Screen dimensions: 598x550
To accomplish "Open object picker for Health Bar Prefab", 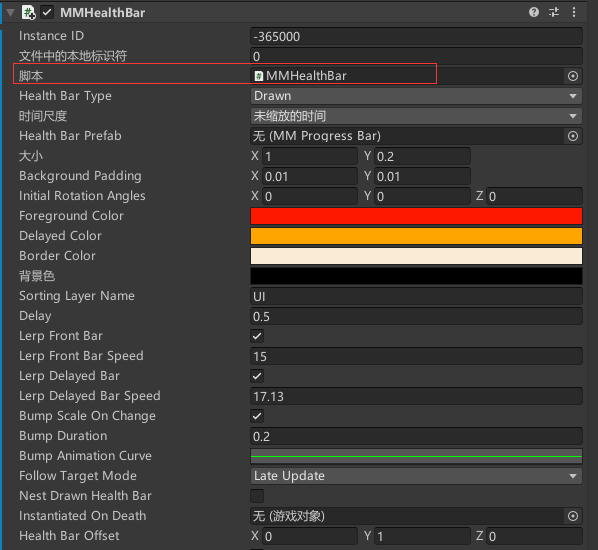I will [x=573, y=136].
